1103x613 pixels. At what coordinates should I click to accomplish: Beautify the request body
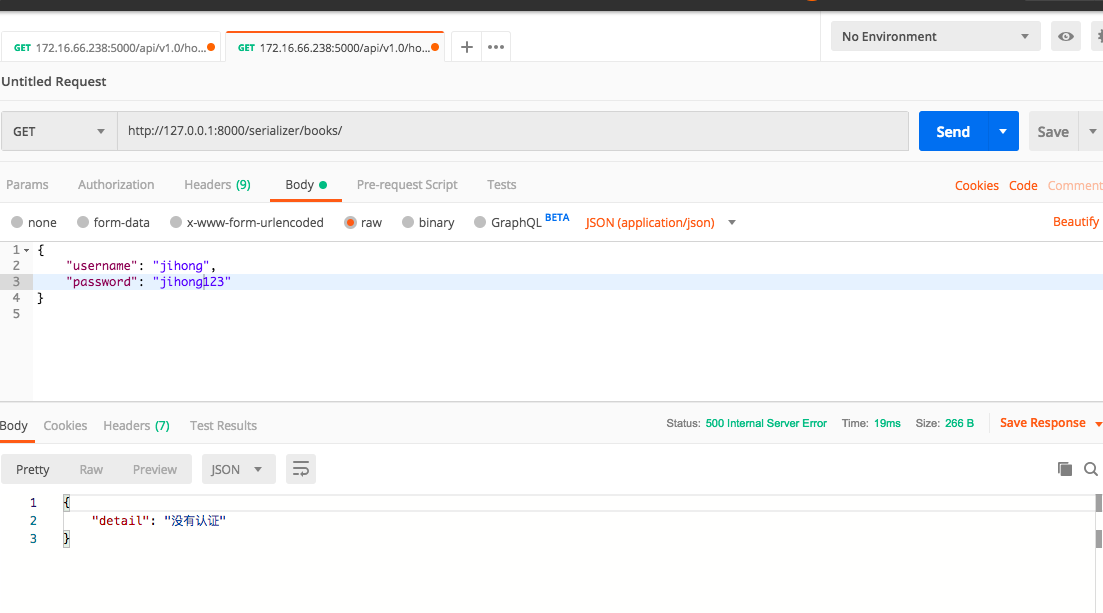1076,222
